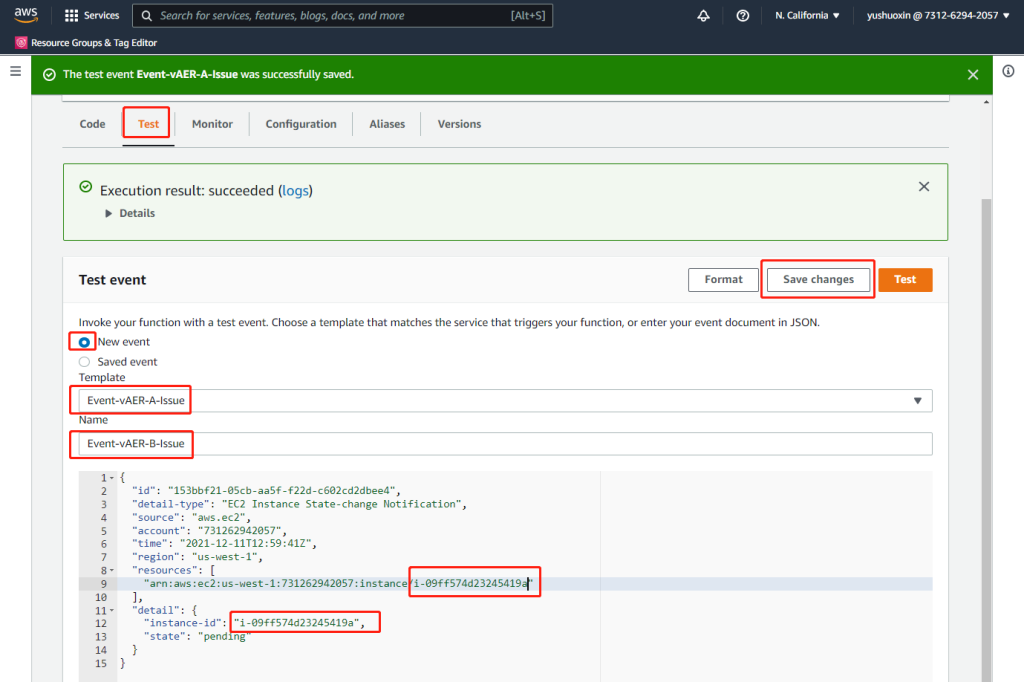Click the Save changes button
Screen dimensions: 1024x682
coord(818,280)
